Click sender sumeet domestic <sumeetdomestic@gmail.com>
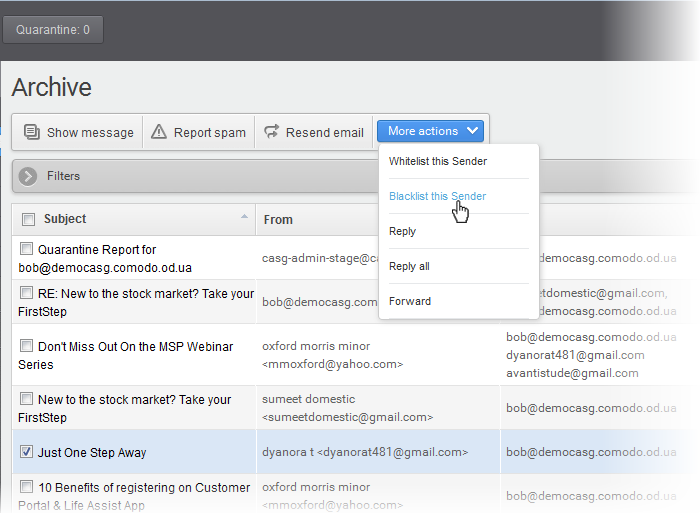The height and width of the screenshot is (513, 700). [347, 408]
